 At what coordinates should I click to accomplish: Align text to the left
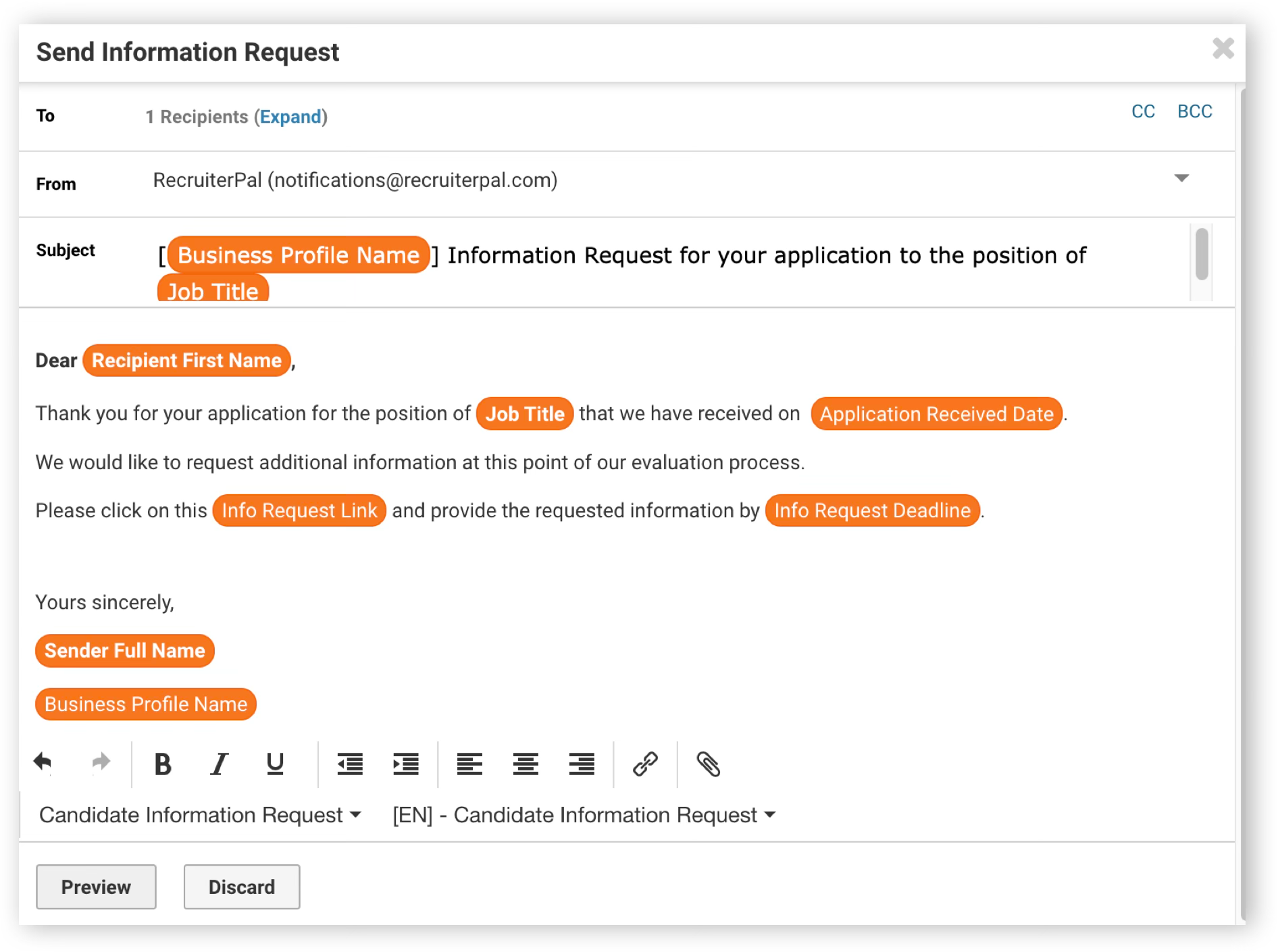pyautogui.click(x=469, y=764)
